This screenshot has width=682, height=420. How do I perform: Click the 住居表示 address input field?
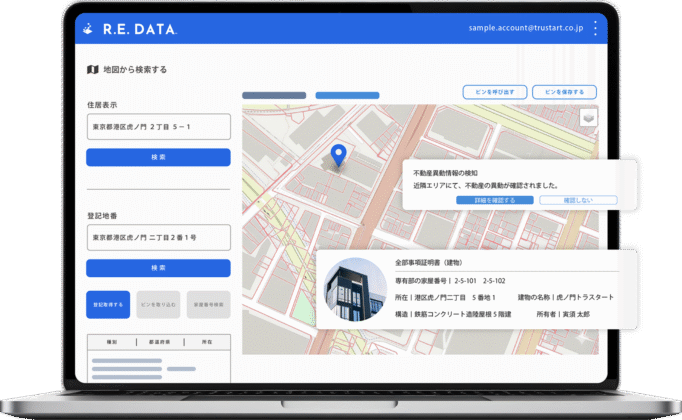[158, 127]
